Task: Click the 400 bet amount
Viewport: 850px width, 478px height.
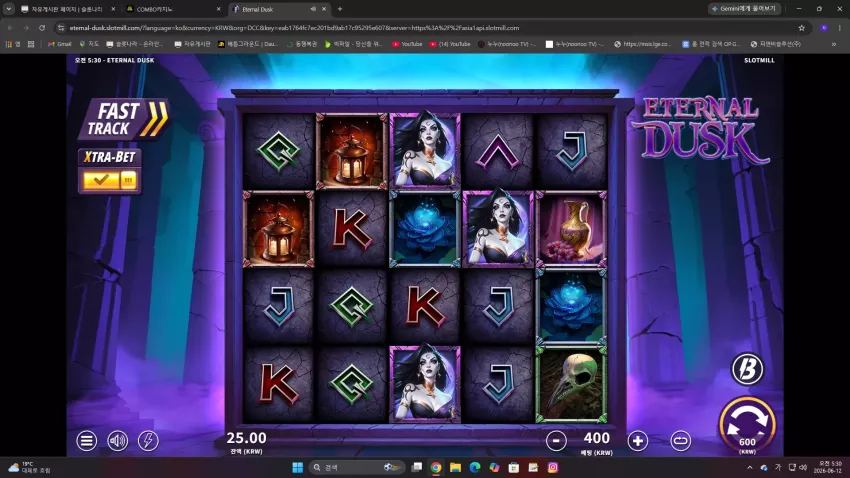Action: click(597, 437)
